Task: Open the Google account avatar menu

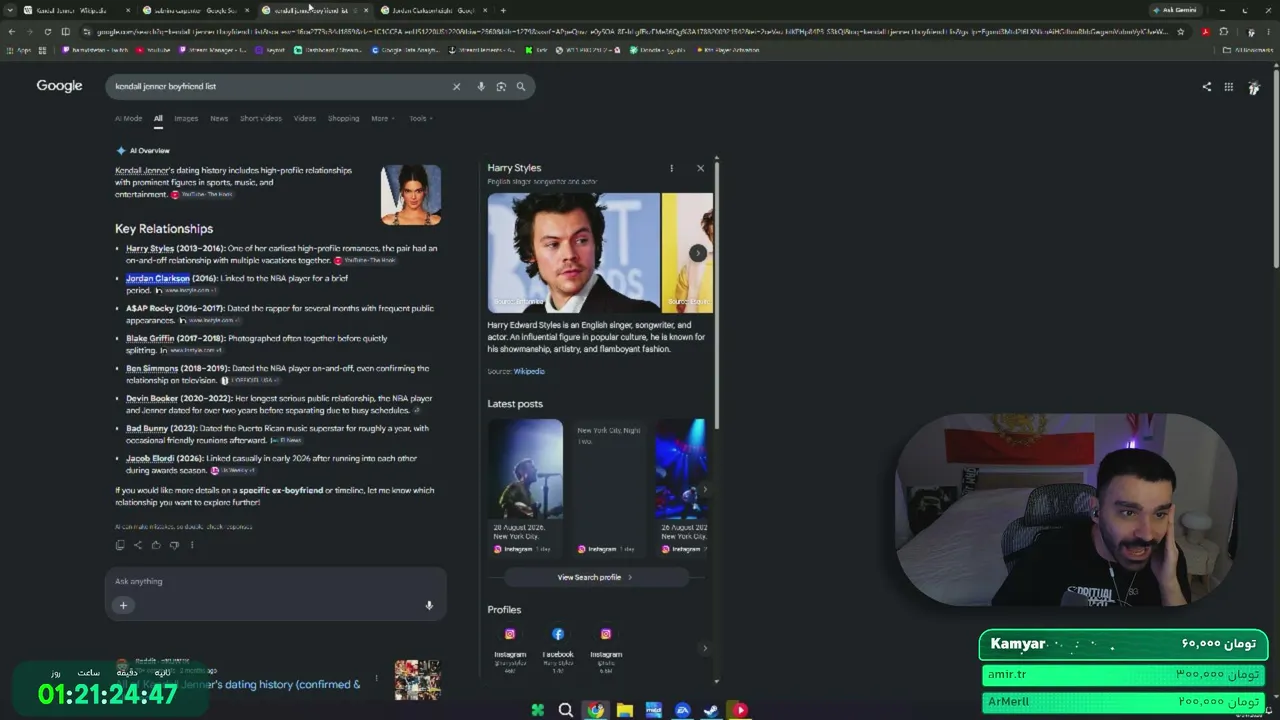Action: pyautogui.click(x=1254, y=87)
